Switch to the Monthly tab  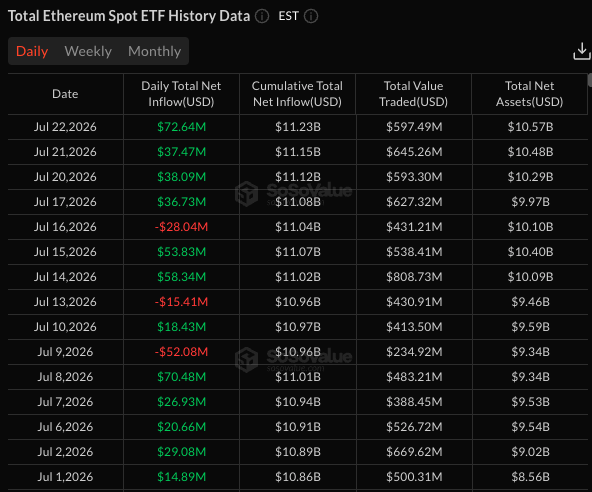click(x=154, y=51)
